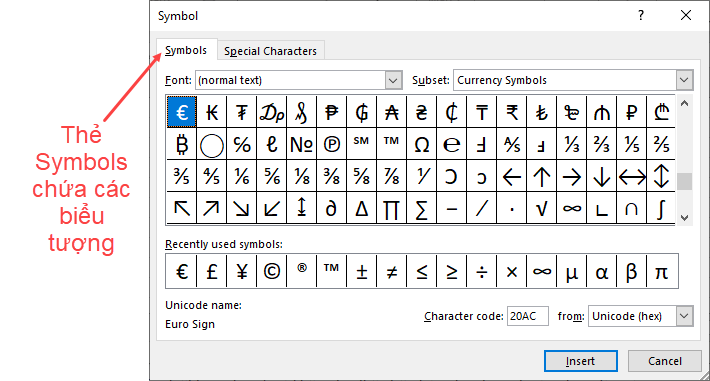Select the Turkish Lira symbol
This screenshot has height=381, width=710.
point(542,111)
